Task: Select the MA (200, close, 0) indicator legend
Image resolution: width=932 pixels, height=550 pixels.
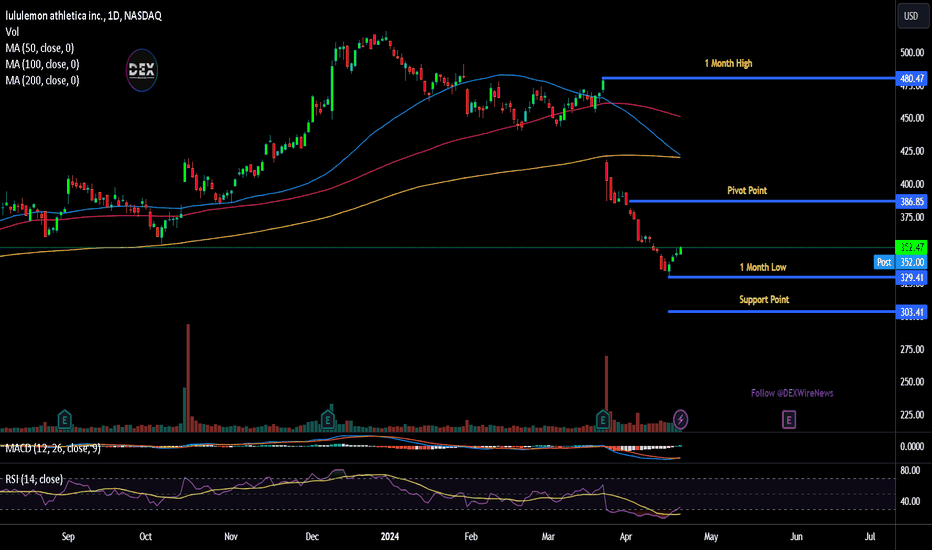Action: [x=42, y=80]
